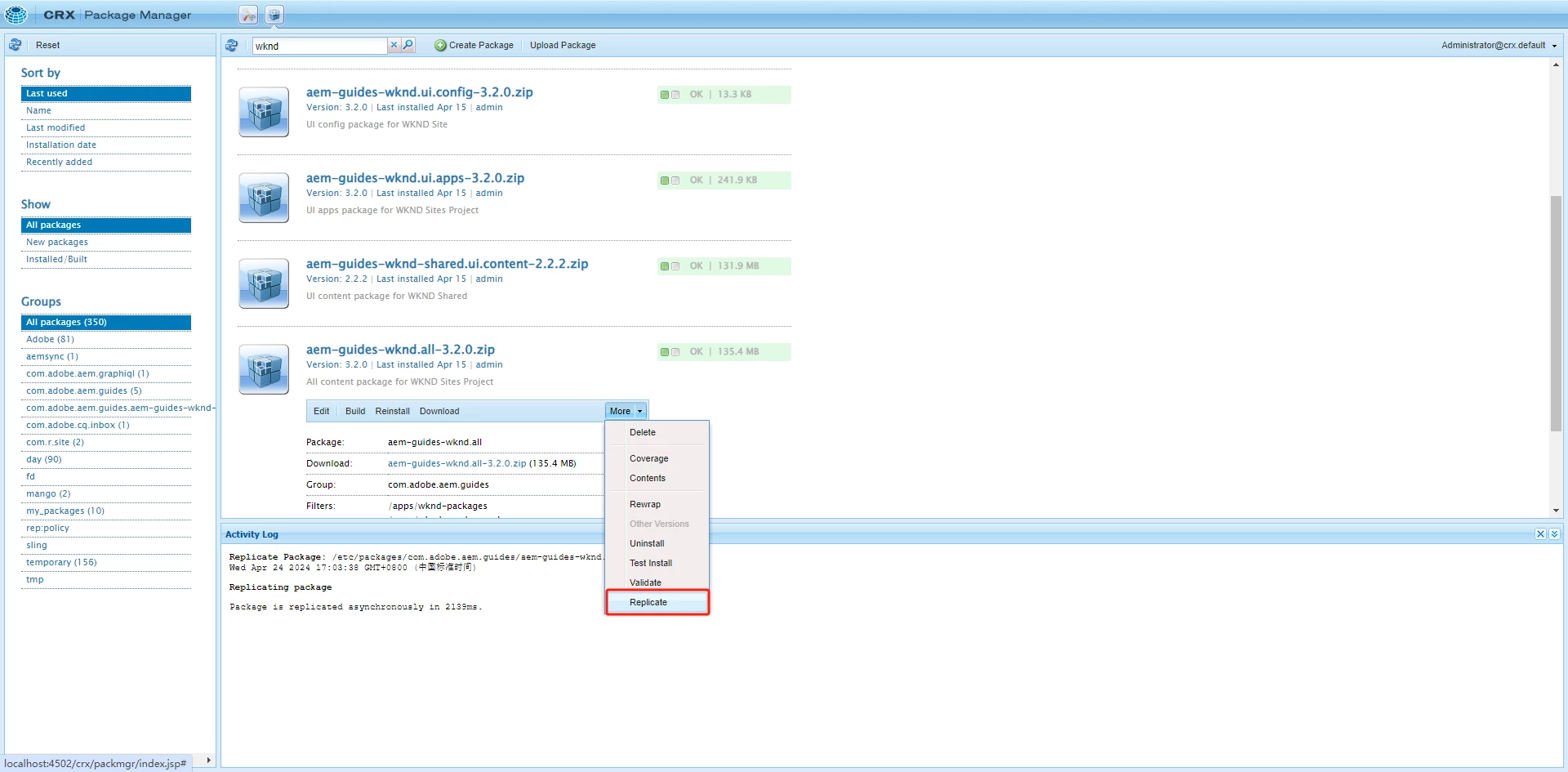This screenshot has height=772, width=1568.
Task: Click the green plus Create Package icon
Action: pos(440,45)
